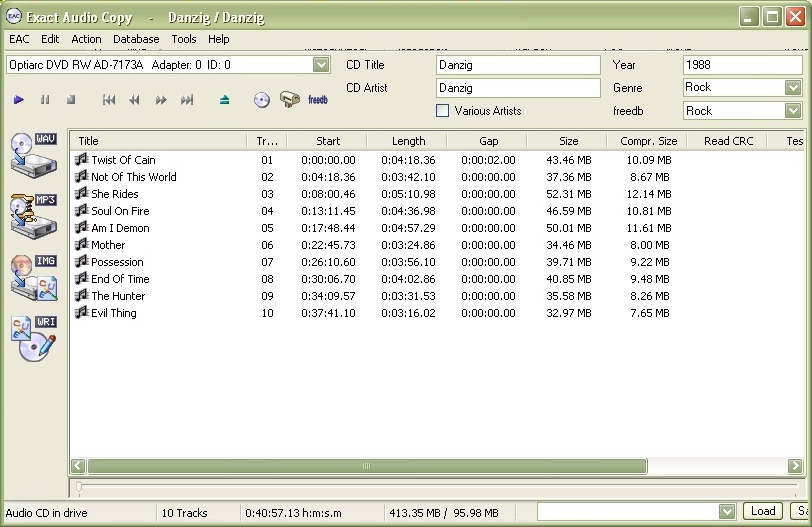Click the 0:04:18.36 length of Twist Of Cain

(x=408, y=160)
